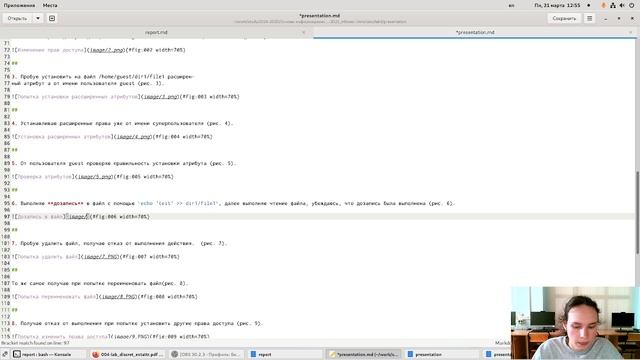Screen dimensions: 640x360
Task: Click the image/3.png link on line 79
Action: point(161,97)
